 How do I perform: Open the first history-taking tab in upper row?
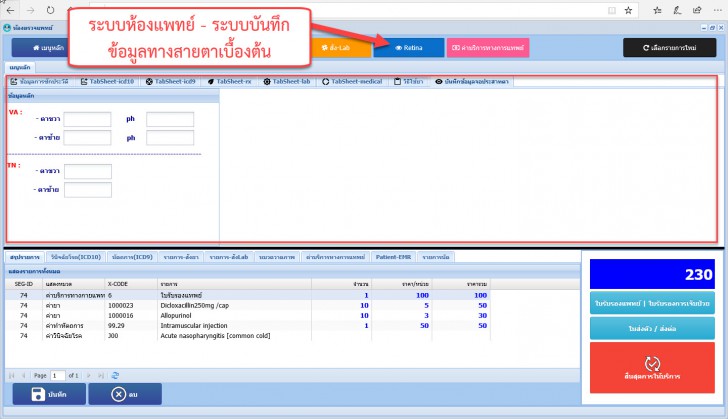coord(39,81)
